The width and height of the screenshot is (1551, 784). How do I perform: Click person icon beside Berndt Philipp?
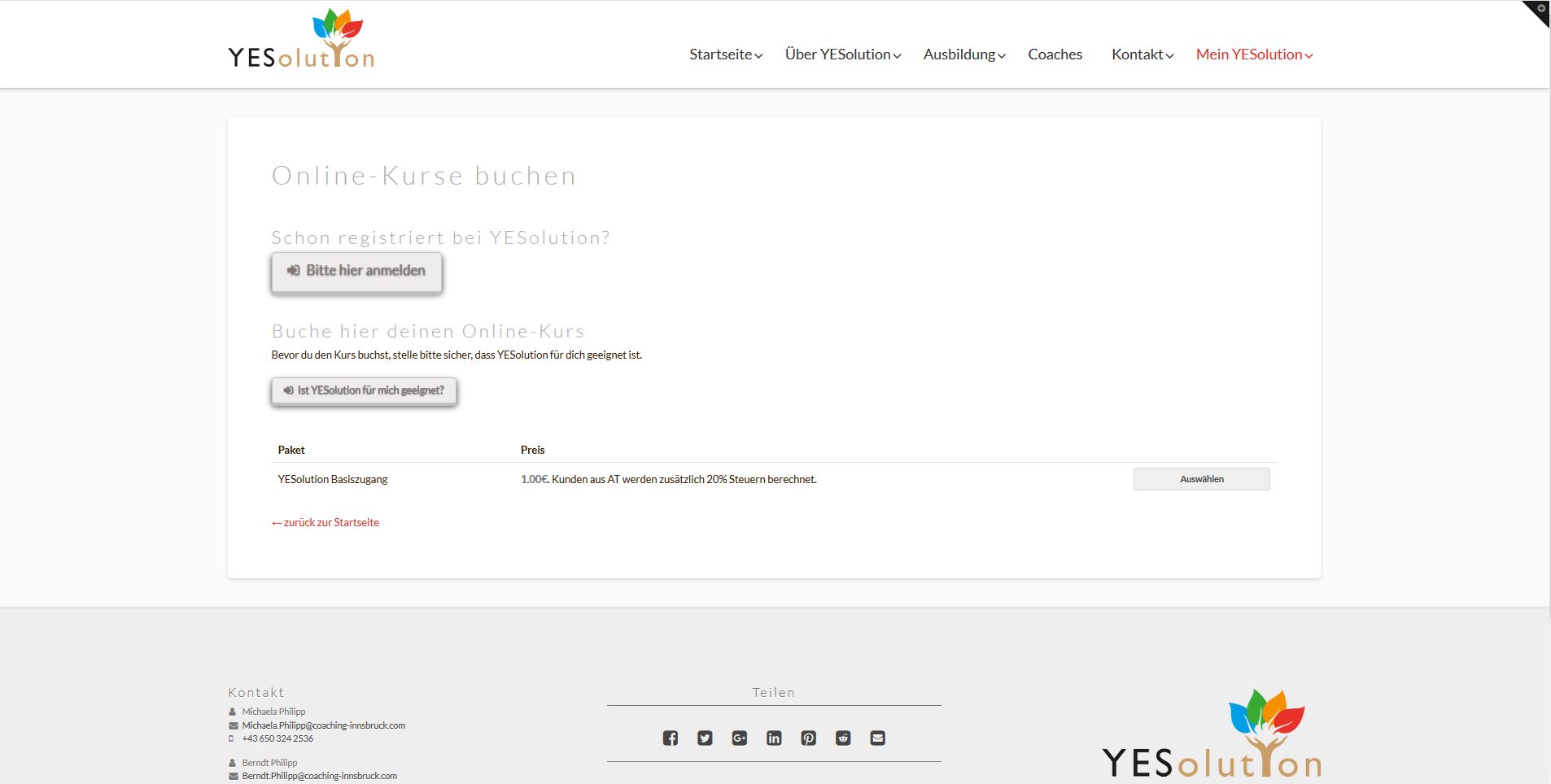pyautogui.click(x=233, y=763)
